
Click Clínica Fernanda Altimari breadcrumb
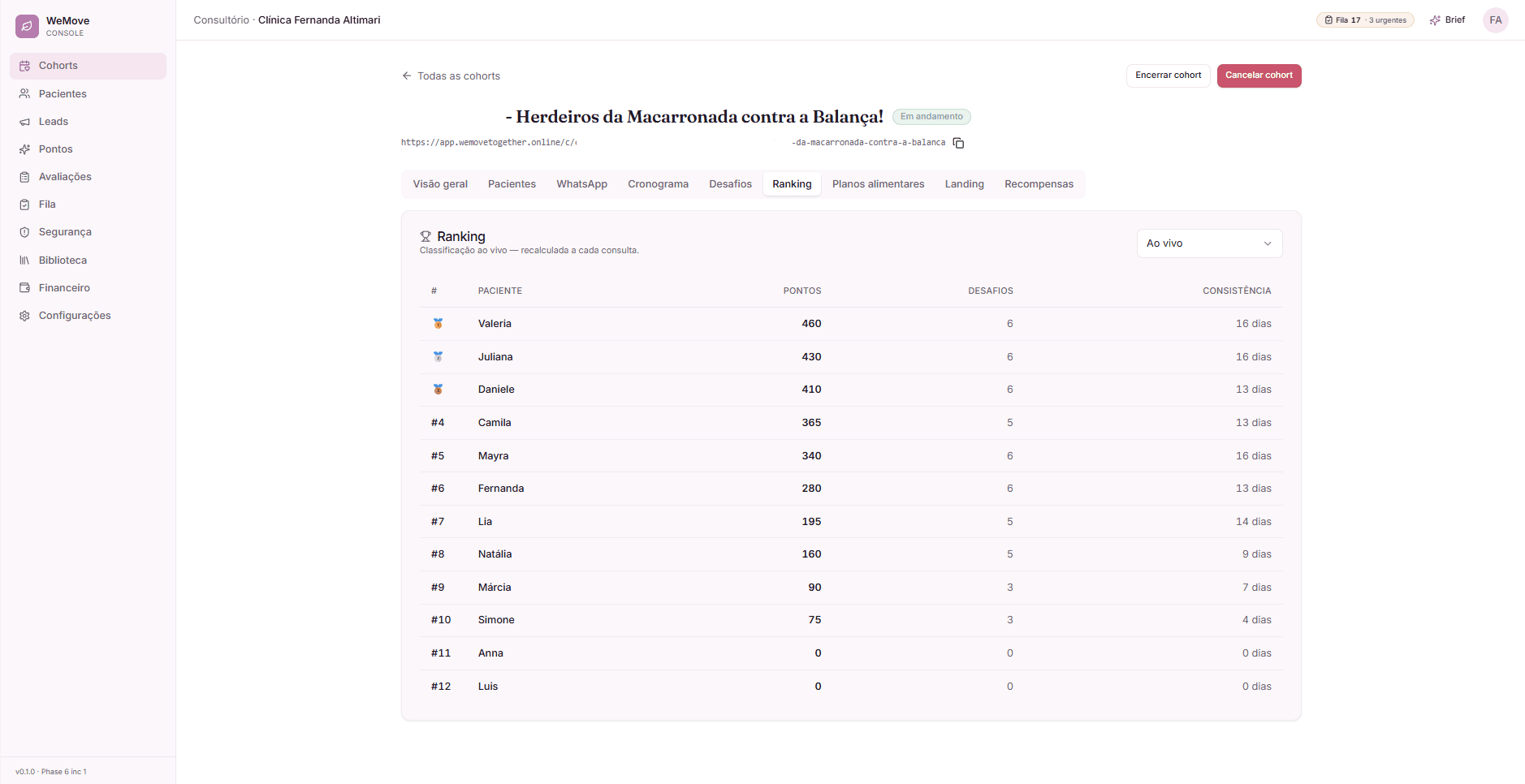(319, 20)
